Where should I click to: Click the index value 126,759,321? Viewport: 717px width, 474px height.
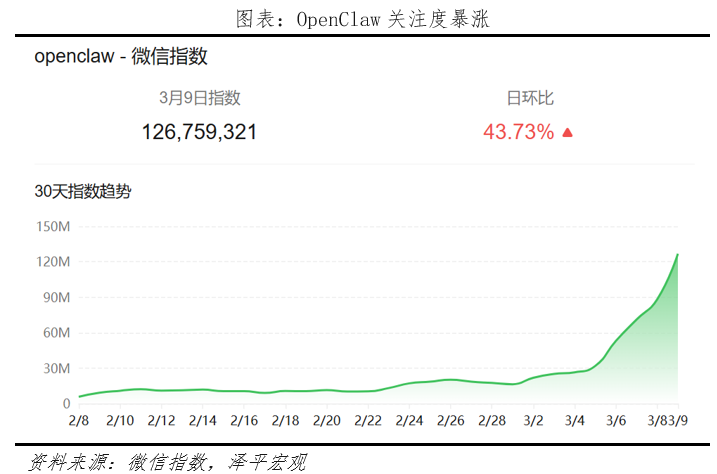[199, 132]
